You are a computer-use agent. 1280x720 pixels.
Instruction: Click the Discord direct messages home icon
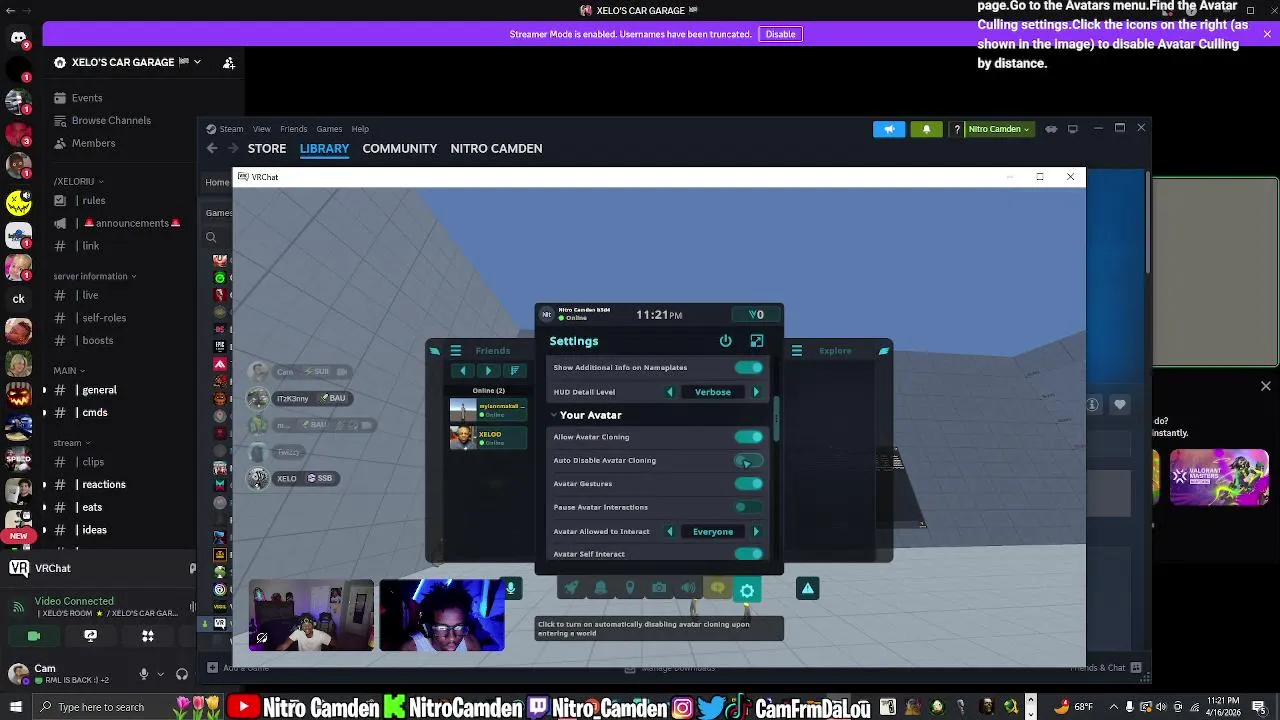click(x=18, y=38)
